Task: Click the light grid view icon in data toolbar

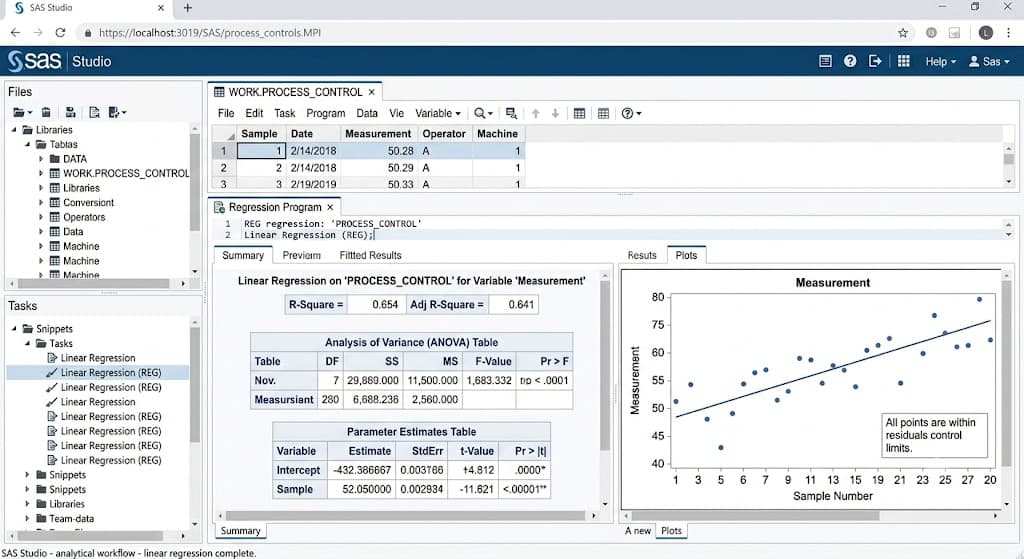Action: (x=603, y=113)
